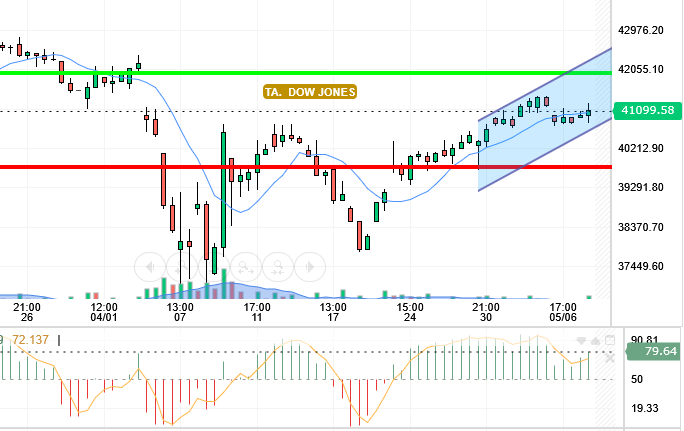Click the 13:00 17 time axis label
Viewport: 684px width, 431px height.
click(x=333, y=312)
